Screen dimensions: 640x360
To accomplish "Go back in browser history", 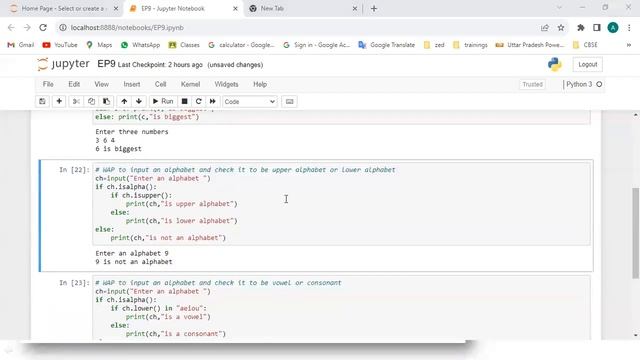I will pos(11,28).
